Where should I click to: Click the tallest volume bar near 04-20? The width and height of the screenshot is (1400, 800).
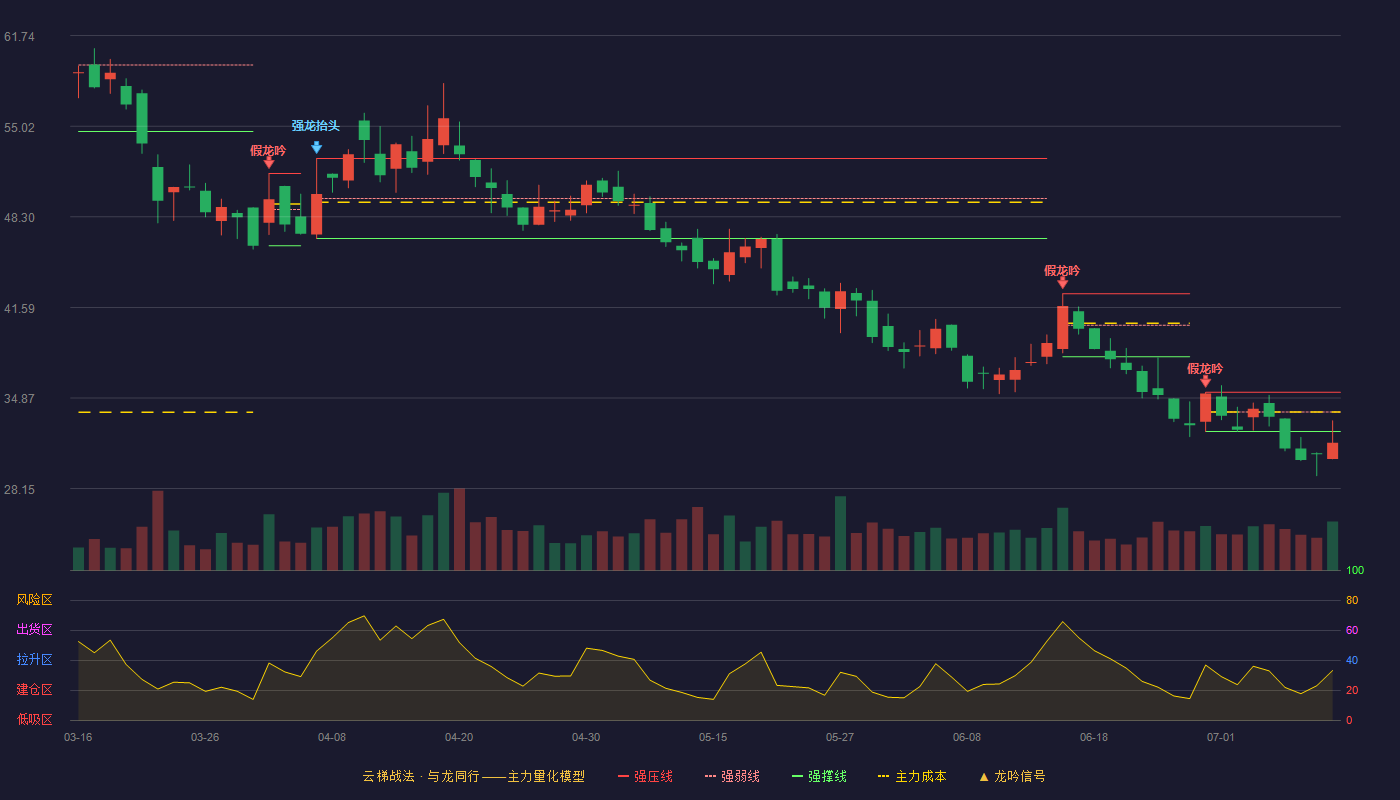(459, 529)
